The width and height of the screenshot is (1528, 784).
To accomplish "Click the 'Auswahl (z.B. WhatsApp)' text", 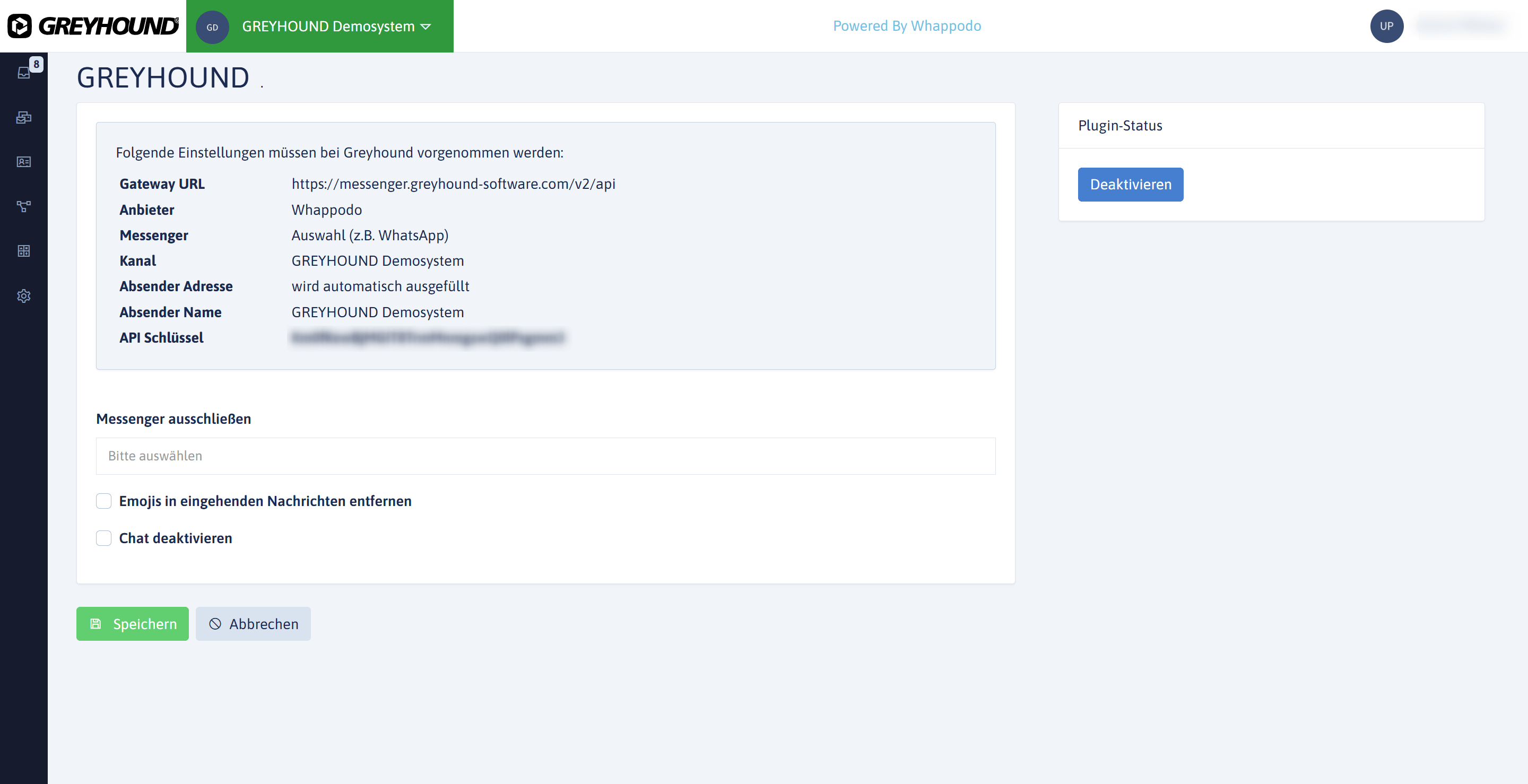I will pyautogui.click(x=370, y=236).
